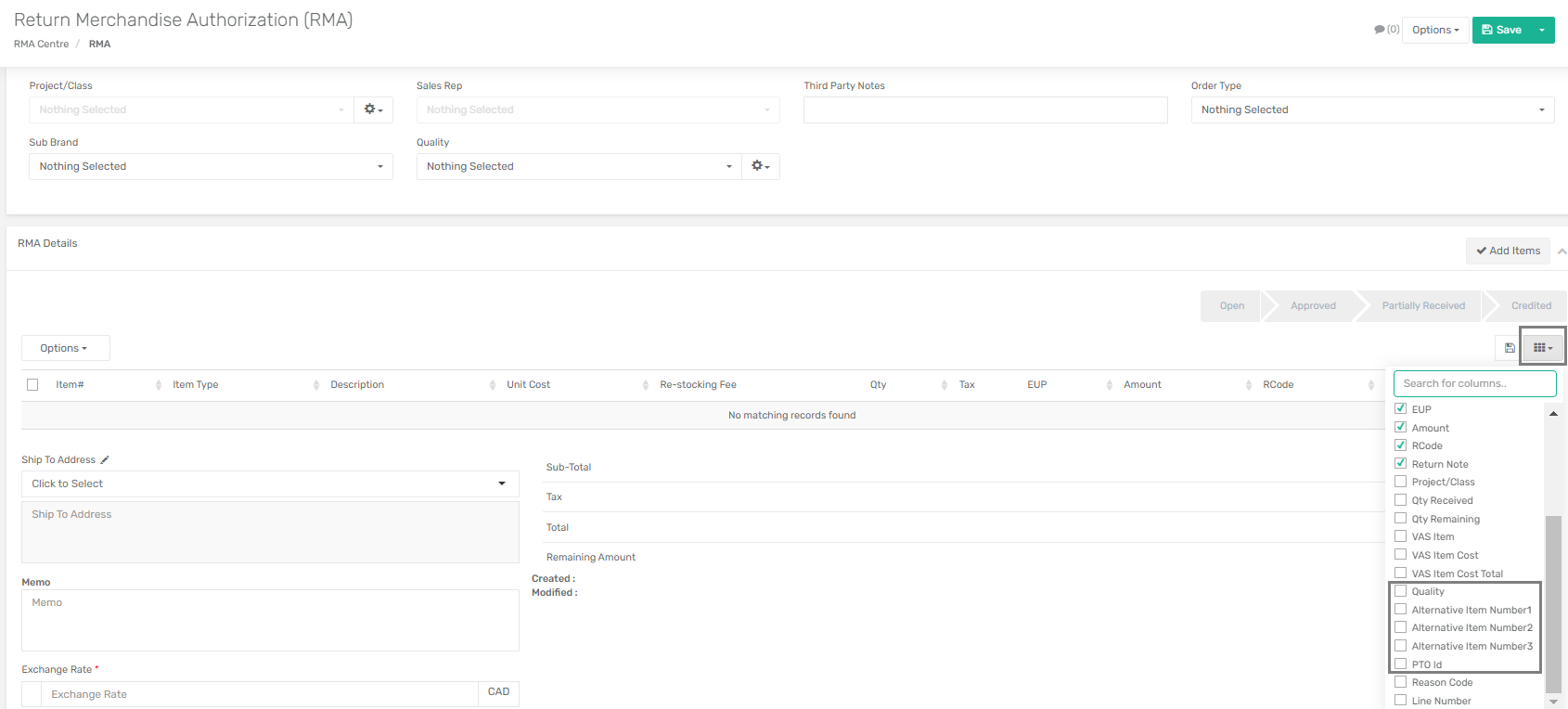Viewport: 1568px width, 709px height.
Task: Enable the VAS Item column checkbox
Action: click(x=1401, y=535)
